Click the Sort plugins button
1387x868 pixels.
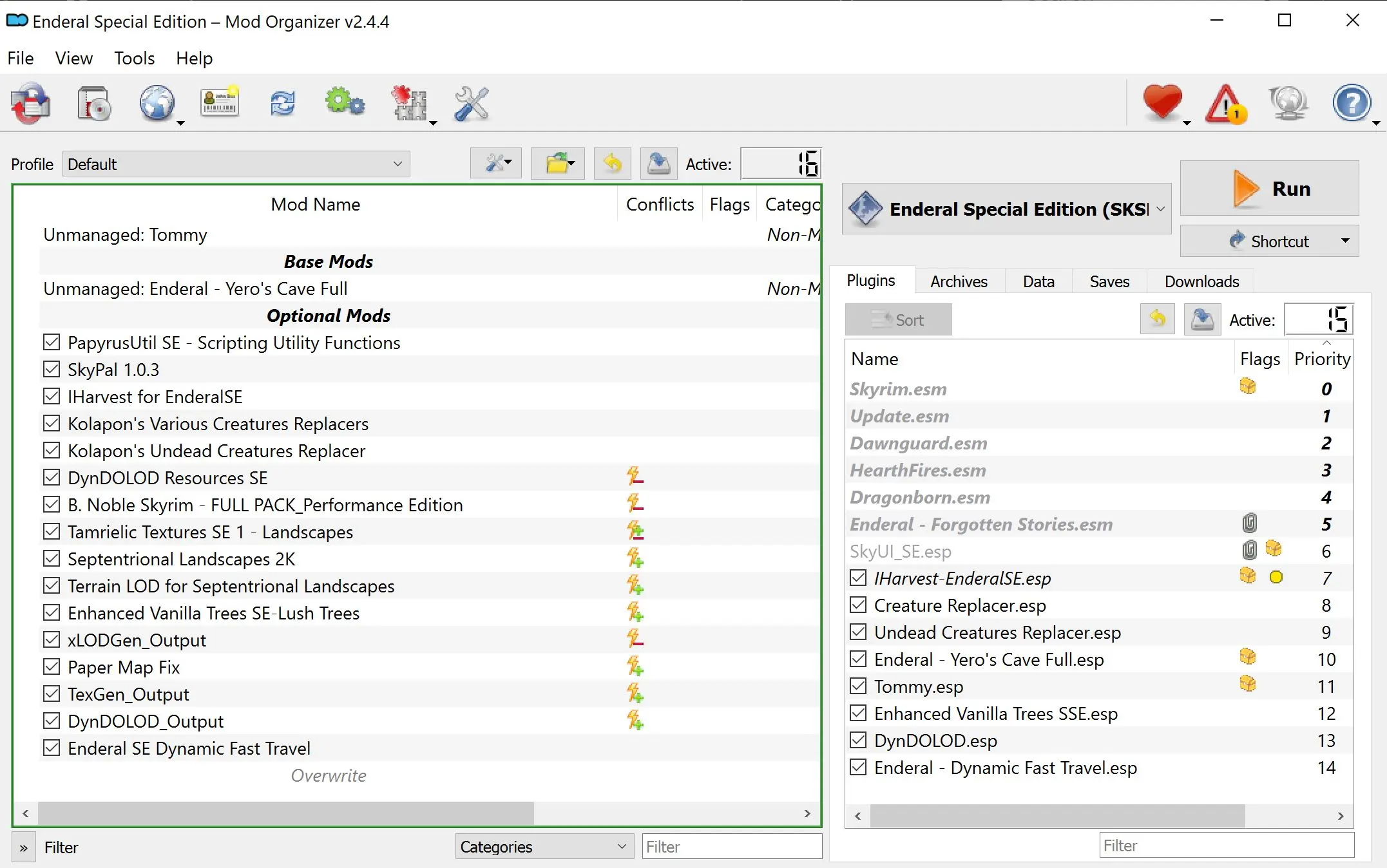(x=898, y=320)
